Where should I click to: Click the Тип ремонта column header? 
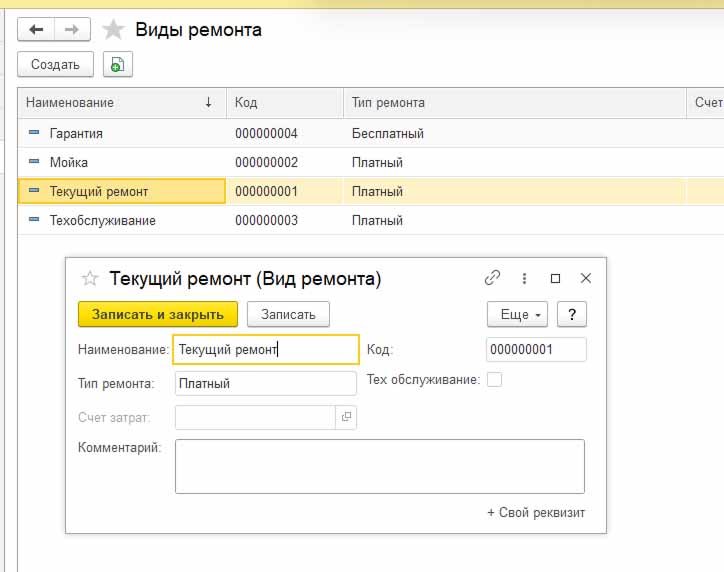pos(388,102)
